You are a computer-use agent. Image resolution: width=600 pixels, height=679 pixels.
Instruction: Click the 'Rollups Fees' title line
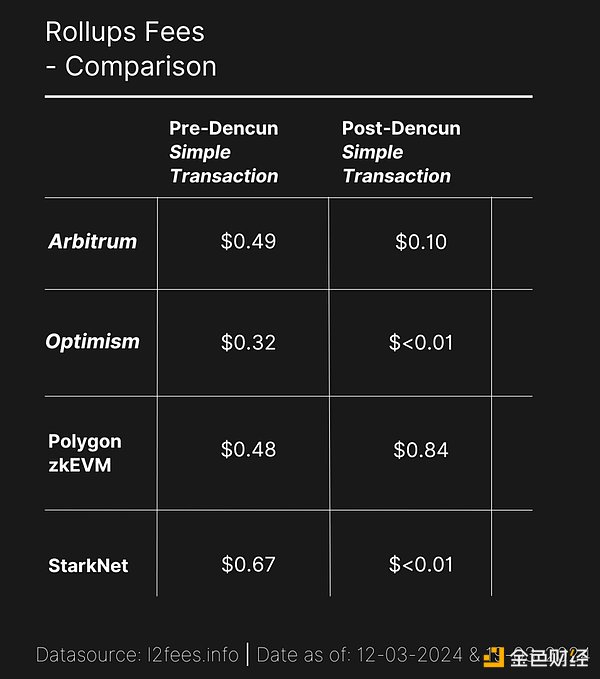click(124, 32)
